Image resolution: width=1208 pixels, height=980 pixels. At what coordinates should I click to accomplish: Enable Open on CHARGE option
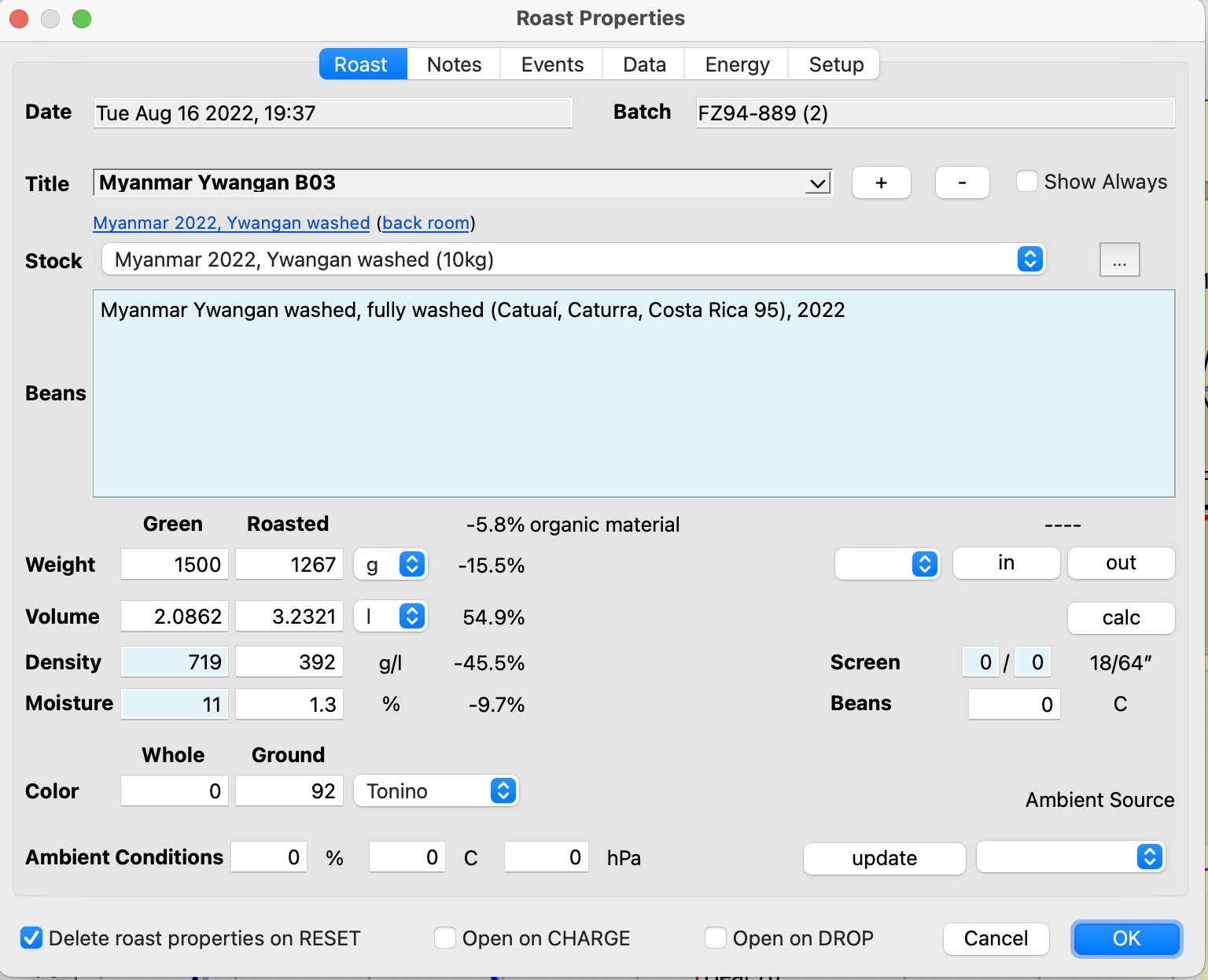tap(445, 938)
